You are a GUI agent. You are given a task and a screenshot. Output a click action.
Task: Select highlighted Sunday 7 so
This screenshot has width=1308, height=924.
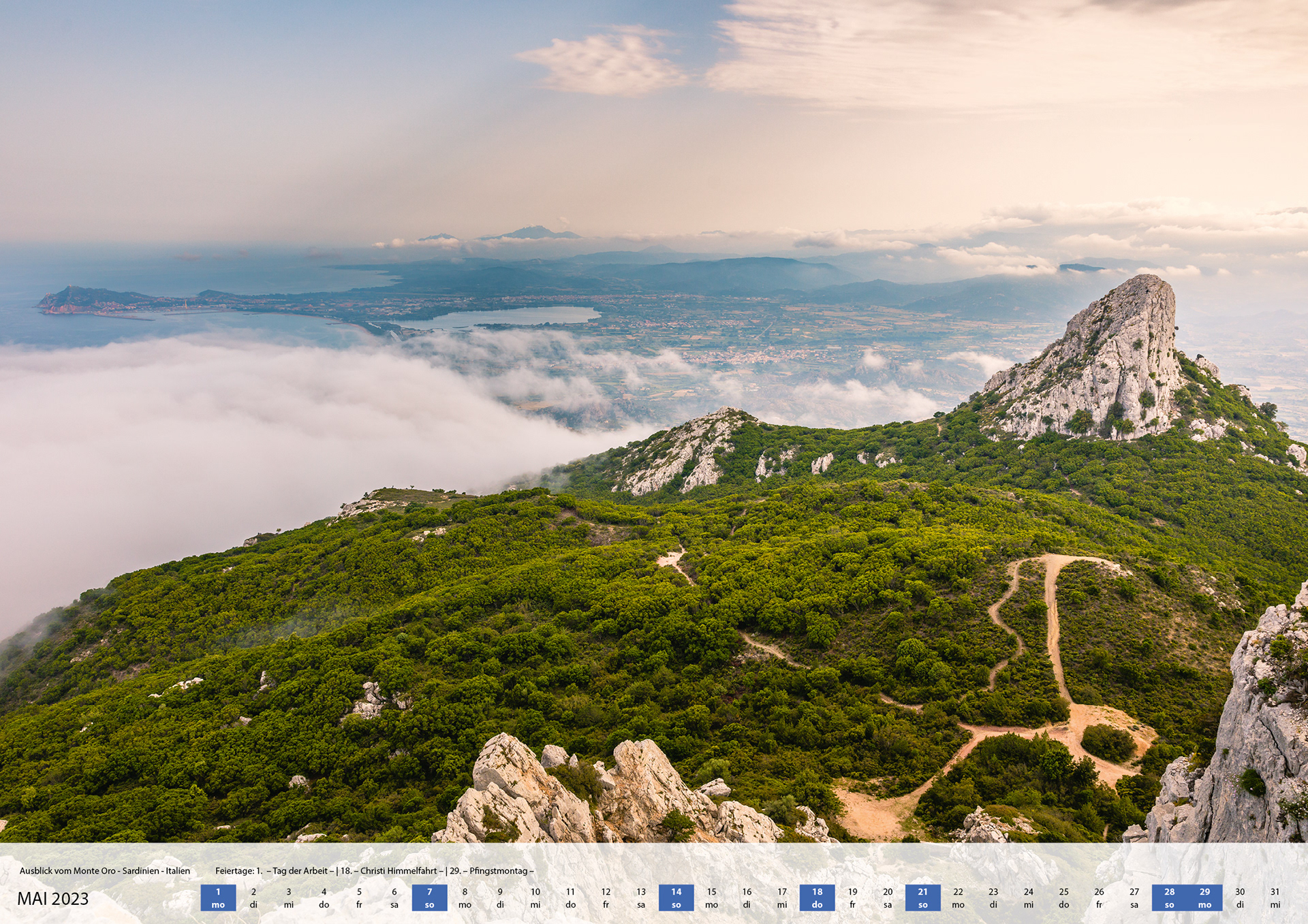pyautogui.click(x=429, y=897)
